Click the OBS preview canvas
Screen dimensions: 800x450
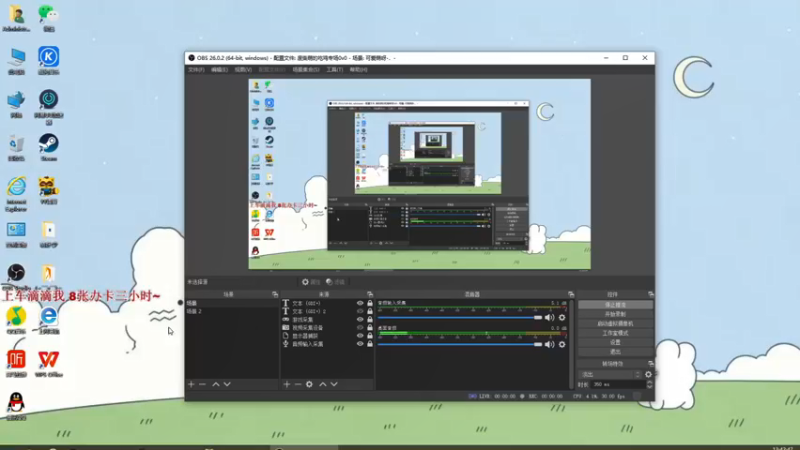pos(419,174)
